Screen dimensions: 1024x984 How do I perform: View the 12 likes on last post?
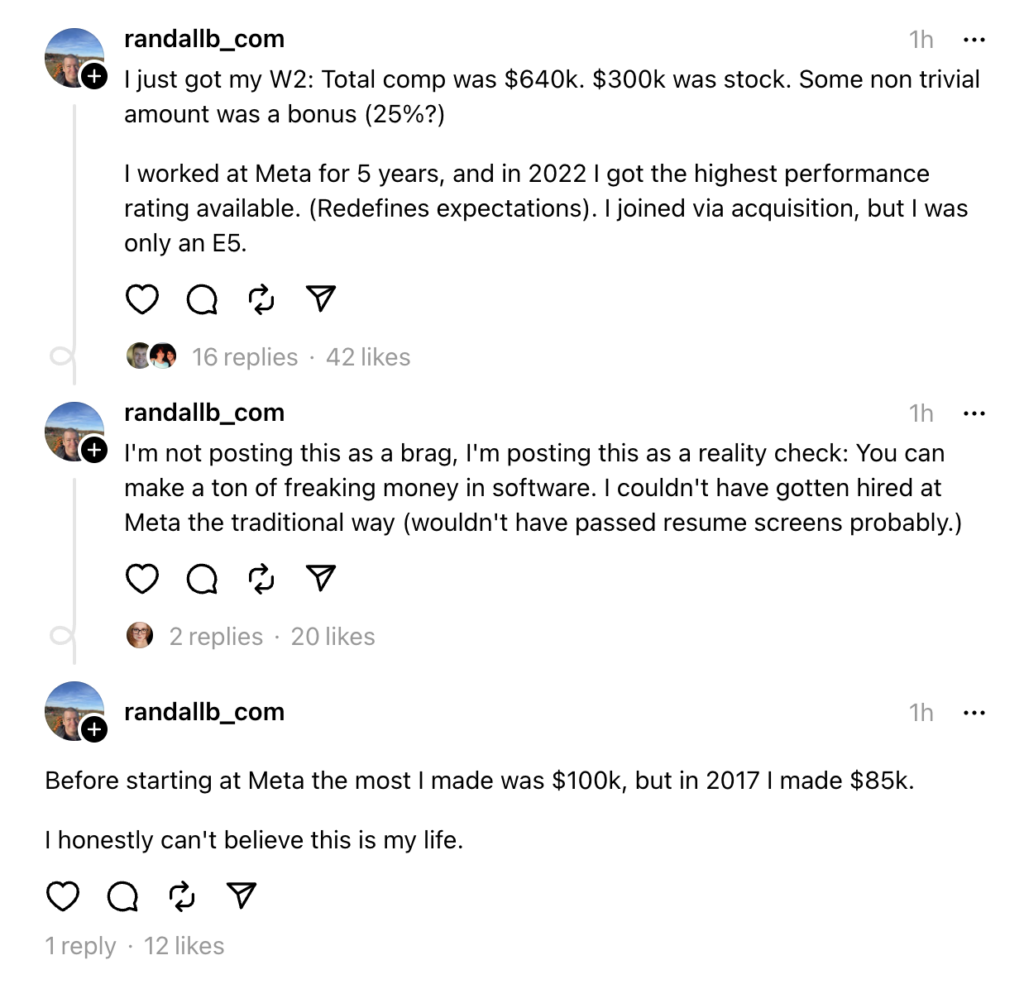click(x=184, y=946)
